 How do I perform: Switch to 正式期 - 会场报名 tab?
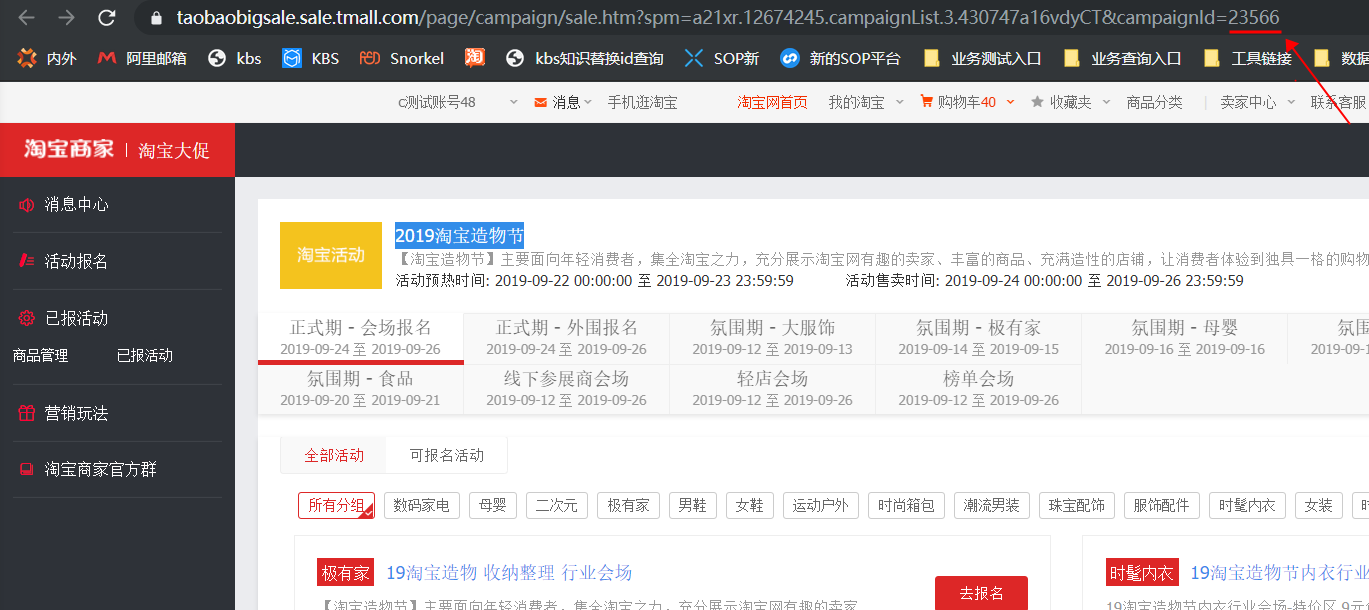[x=361, y=337]
